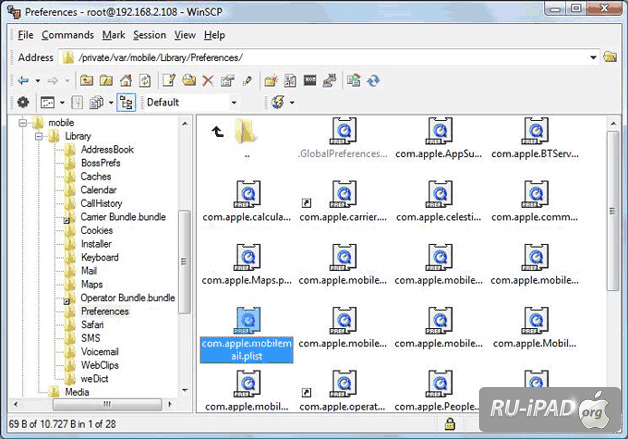Viewport: 628px width, 439px height.
Task: Select Preferences folder in tree
Action: pos(105,312)
